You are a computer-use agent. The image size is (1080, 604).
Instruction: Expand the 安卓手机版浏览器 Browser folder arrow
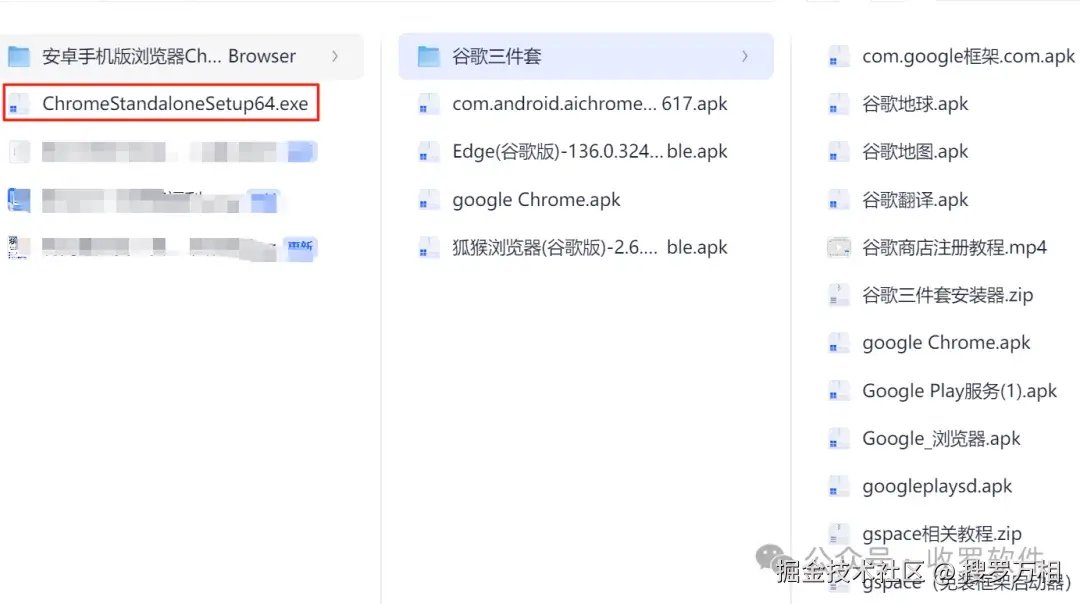pos(335,56)
